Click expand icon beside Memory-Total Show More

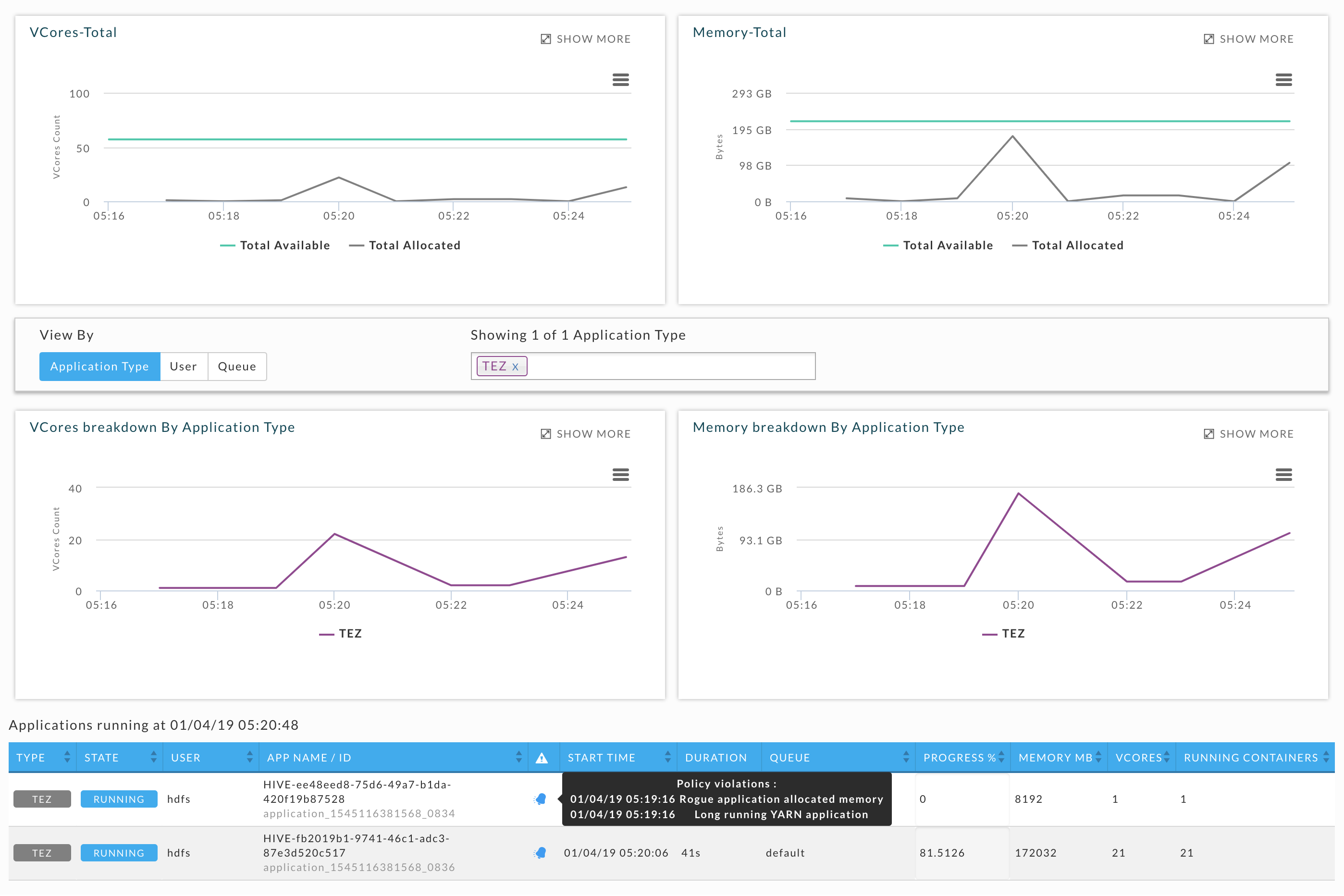point(1208,39)
